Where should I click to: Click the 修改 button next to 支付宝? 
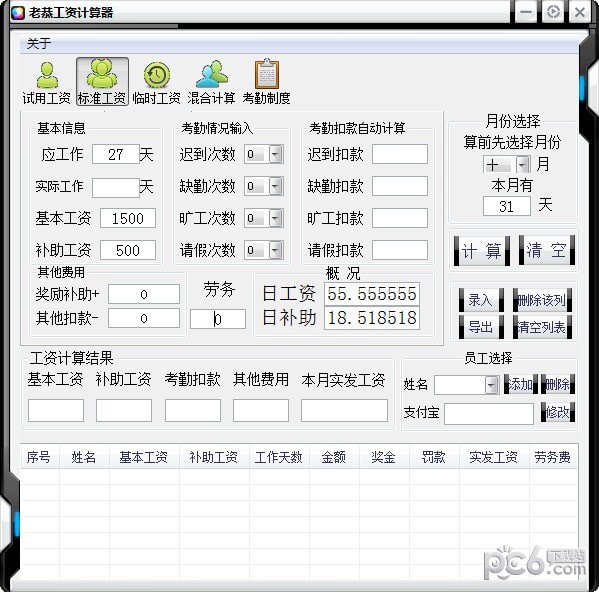click(x=558, y=412)
